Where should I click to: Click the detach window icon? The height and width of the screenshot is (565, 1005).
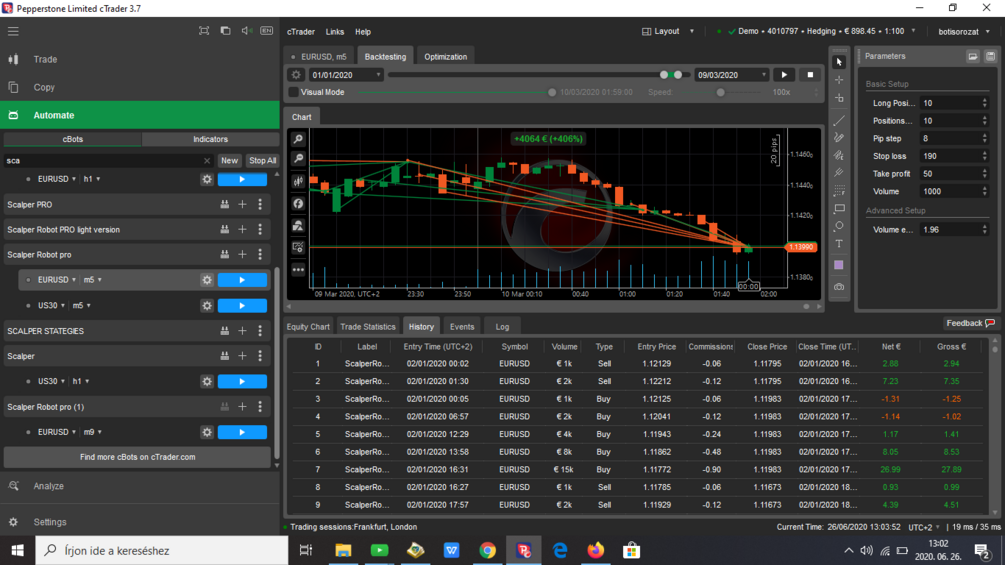(x=225, y=31)
